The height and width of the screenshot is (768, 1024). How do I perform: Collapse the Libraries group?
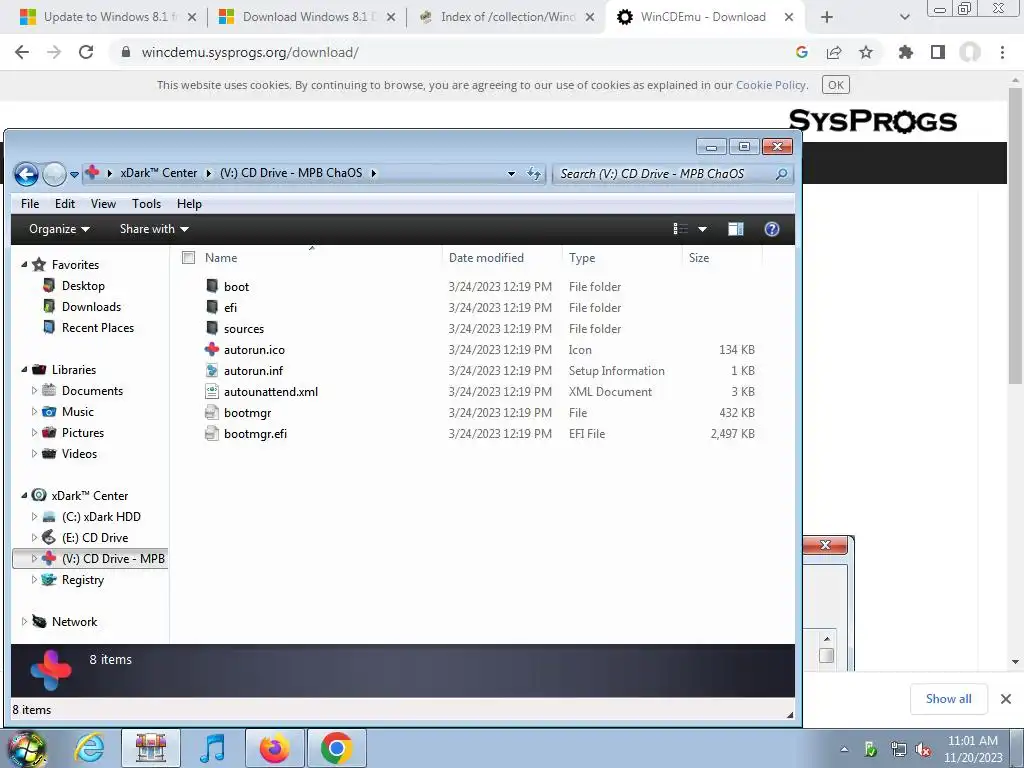coord(24,370)
